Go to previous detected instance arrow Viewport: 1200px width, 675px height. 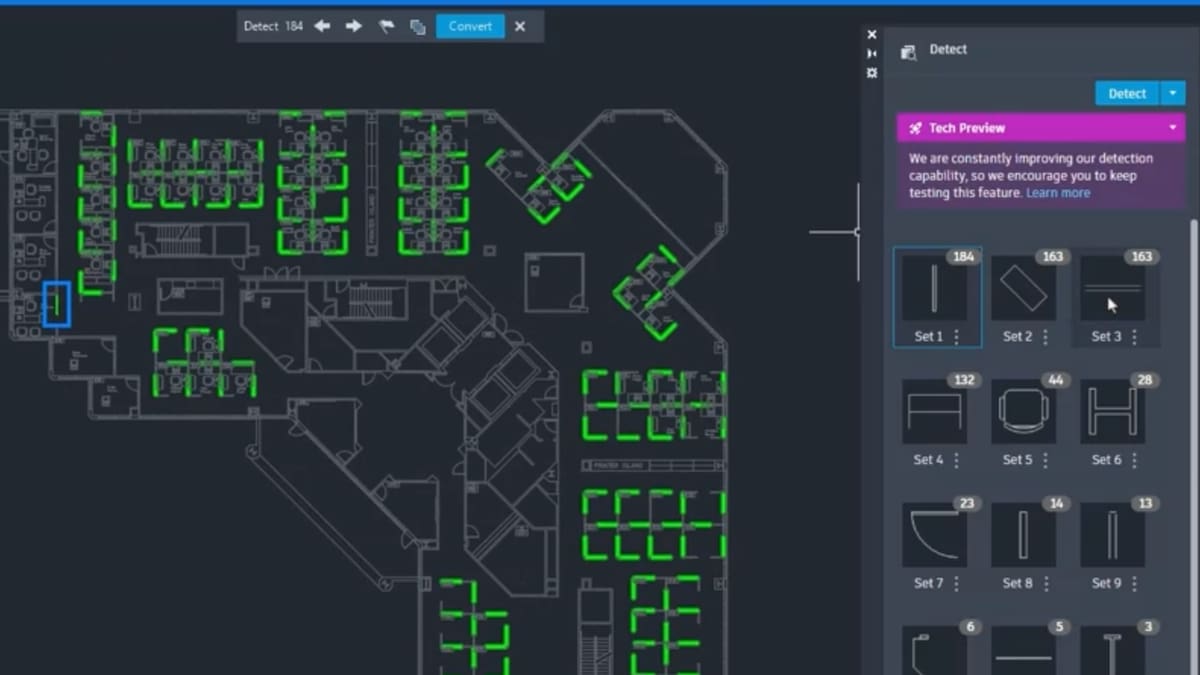coord(322,26)
